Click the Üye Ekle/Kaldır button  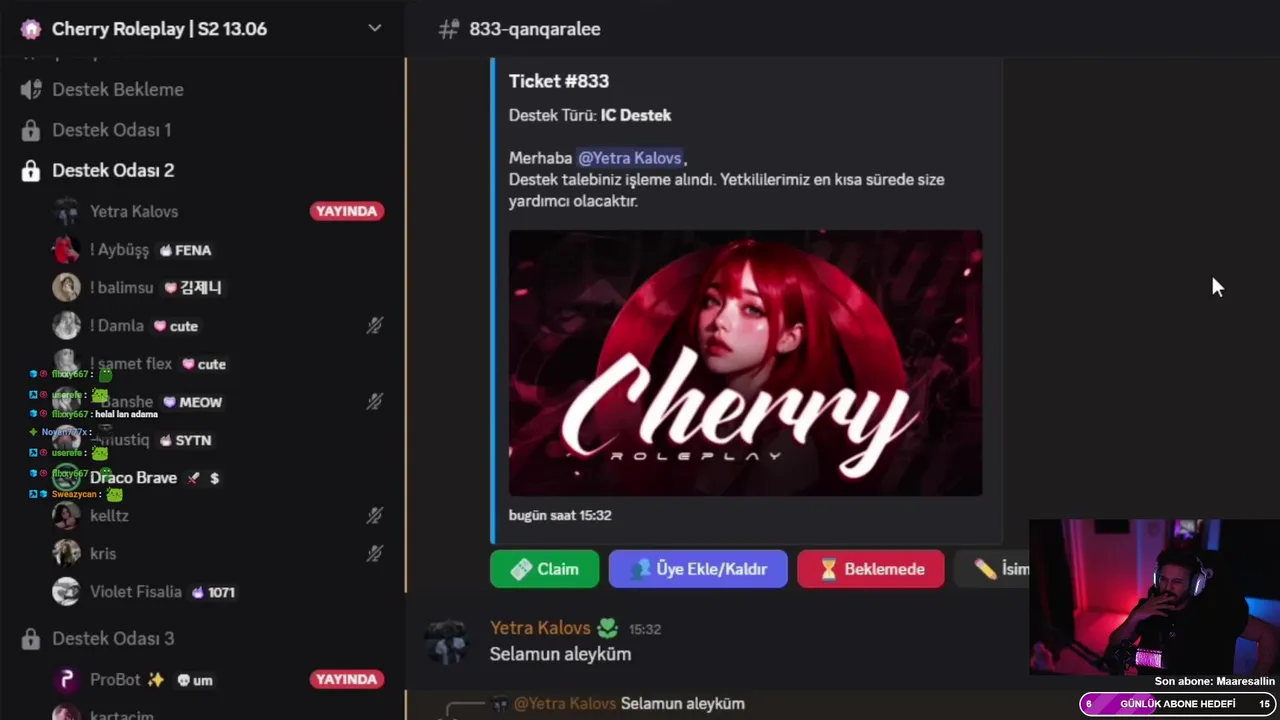(698, 569)
